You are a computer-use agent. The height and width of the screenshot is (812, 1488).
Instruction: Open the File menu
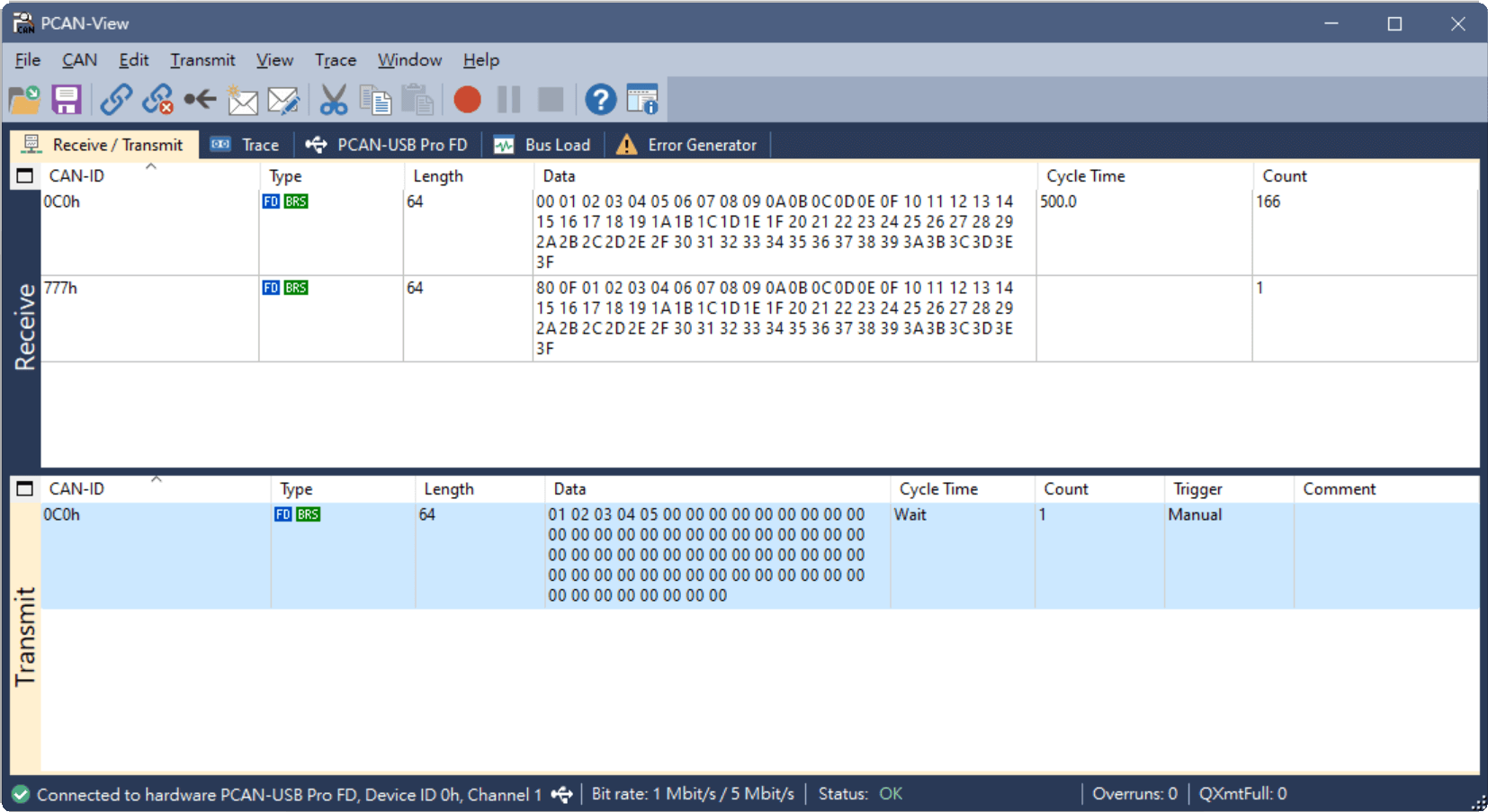coord(28,60)
